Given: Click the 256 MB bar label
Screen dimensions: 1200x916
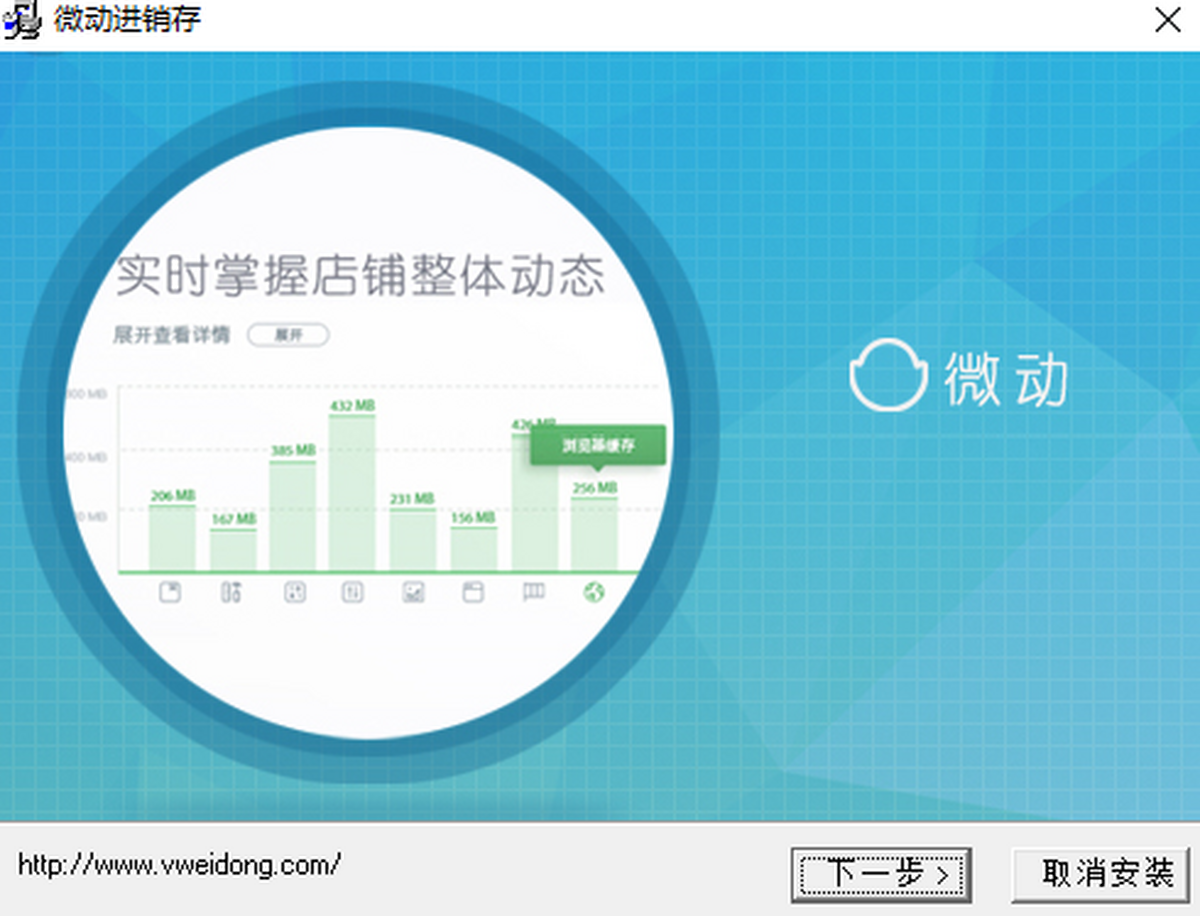Looking at the screenshot, I should (594, 488).
